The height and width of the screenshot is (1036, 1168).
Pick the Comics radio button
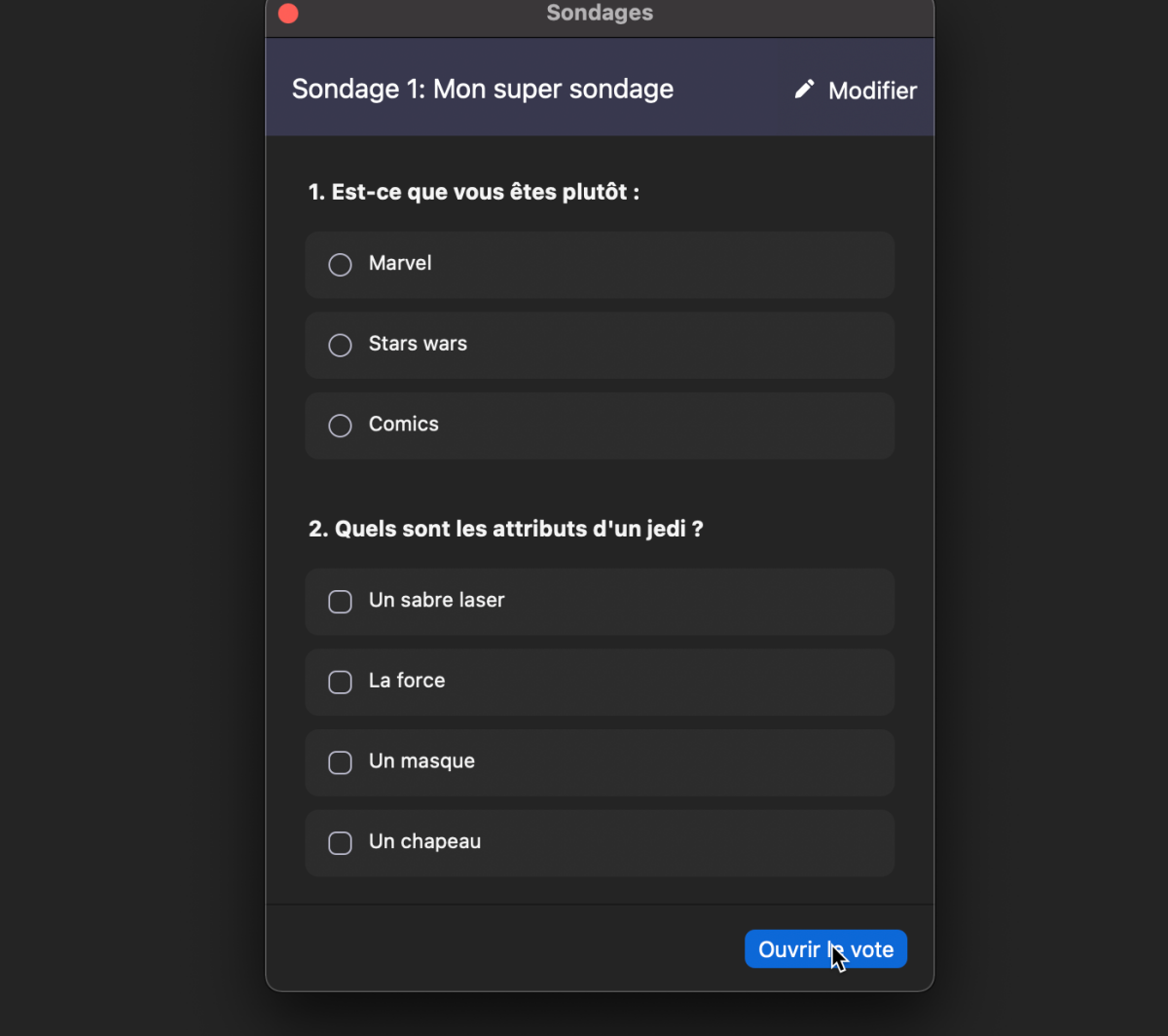pos(340,425)
